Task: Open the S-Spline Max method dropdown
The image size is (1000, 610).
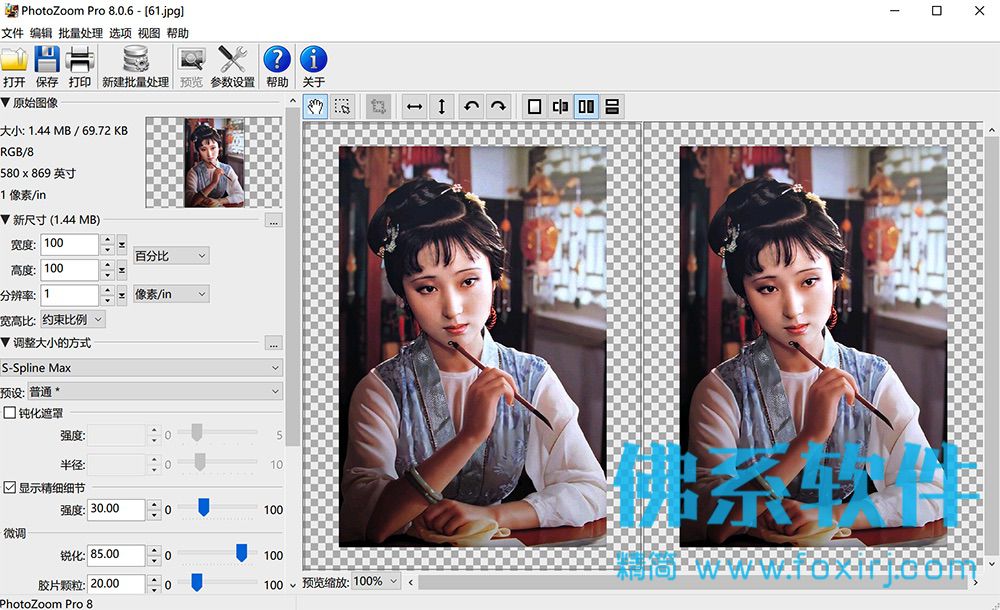Action: tap(141, 368)
